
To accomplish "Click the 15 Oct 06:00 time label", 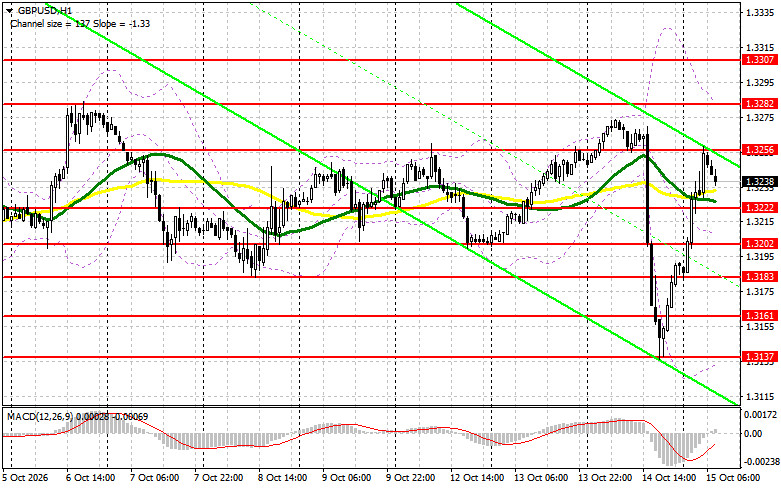I will (x=733, y=478).
